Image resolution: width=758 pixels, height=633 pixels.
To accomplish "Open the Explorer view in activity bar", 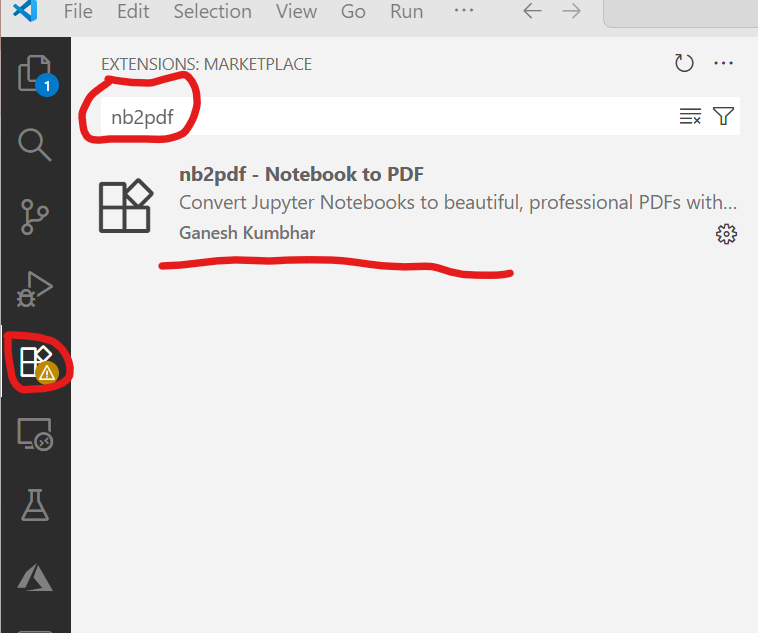I will 35,74.
